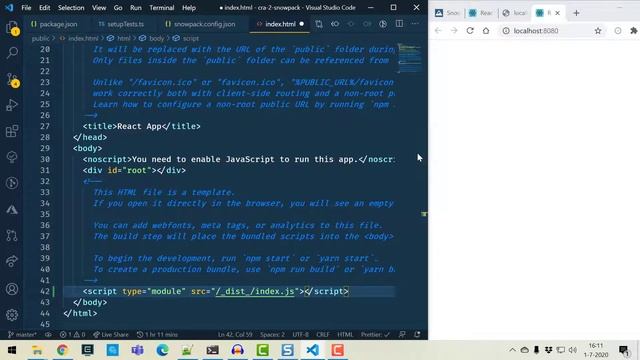The height and width of the screenshot is (360, 640).
Task: Go to browser home page
Action: (x=486, y=31)
